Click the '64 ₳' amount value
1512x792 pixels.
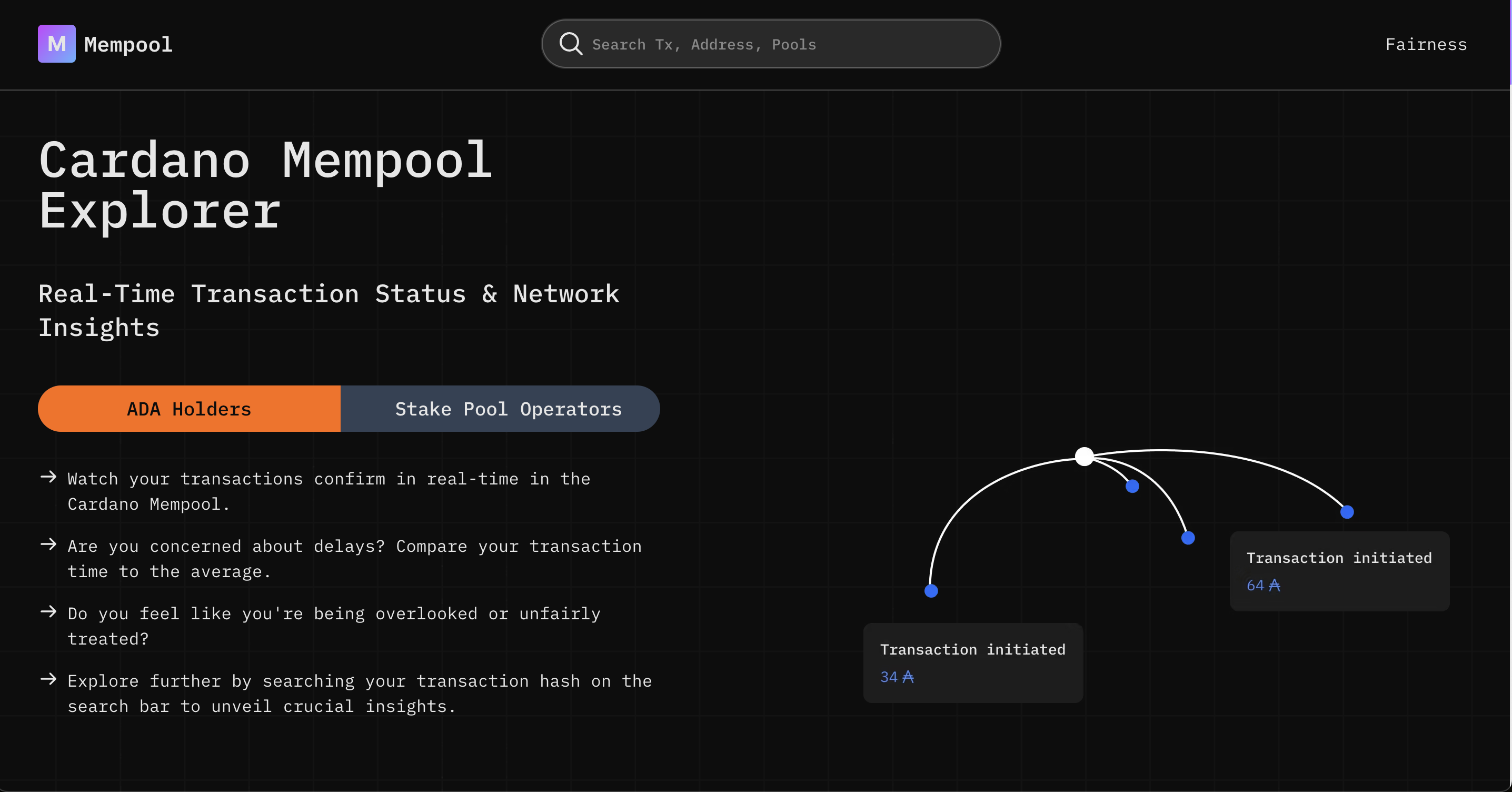click(1263, 586)
